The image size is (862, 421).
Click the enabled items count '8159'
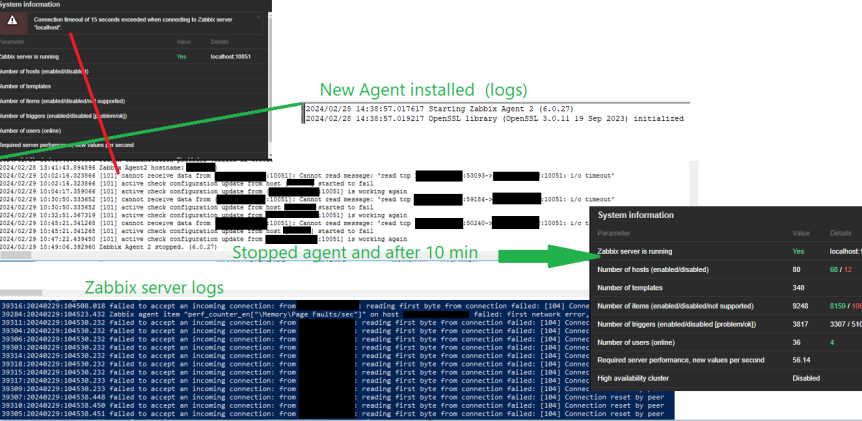point(837,306)
